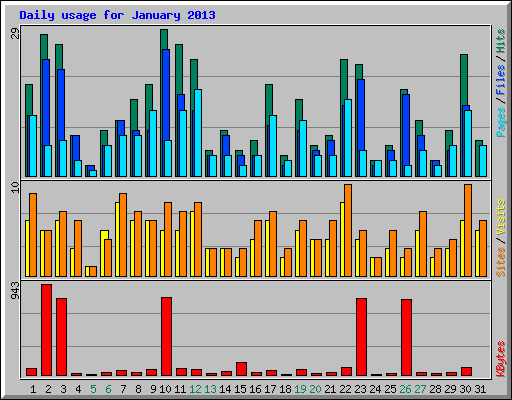The width and height of the screenshot is (512, 400).
Task: Click the 'Daily usage for January 2013' title
Action: [x=117, y=15]
